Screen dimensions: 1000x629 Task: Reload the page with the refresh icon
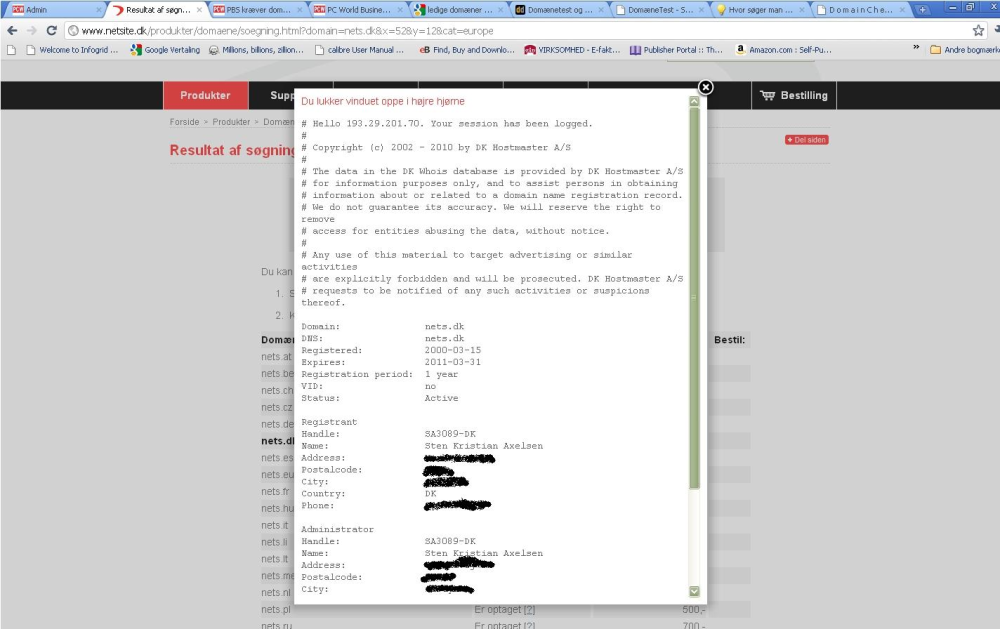[52, 31]
